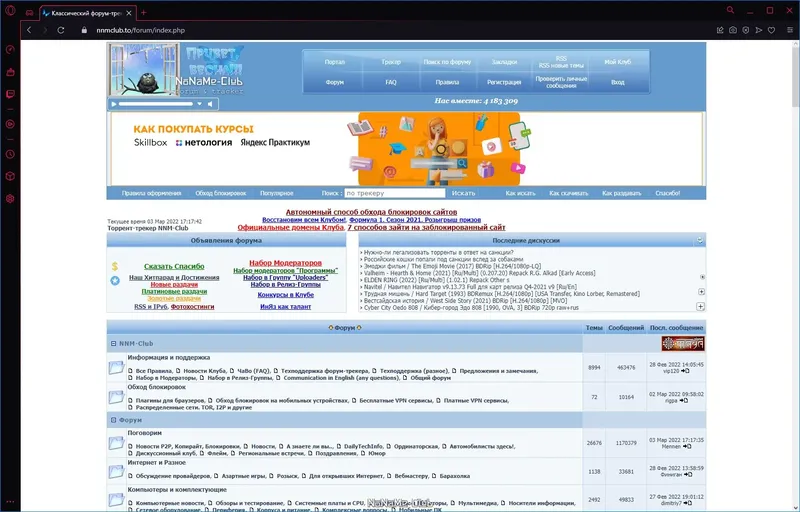Open the Player icon in sidebar

tap(10, 124)
